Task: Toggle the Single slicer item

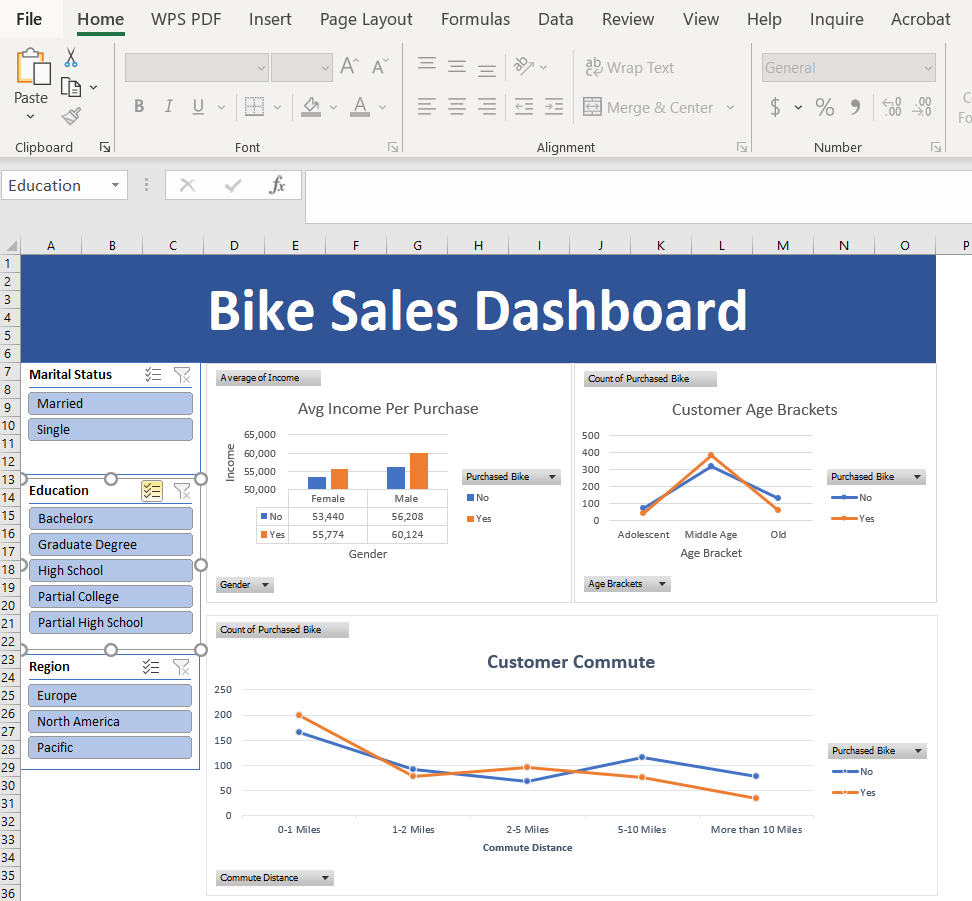Action: point(110,430)
